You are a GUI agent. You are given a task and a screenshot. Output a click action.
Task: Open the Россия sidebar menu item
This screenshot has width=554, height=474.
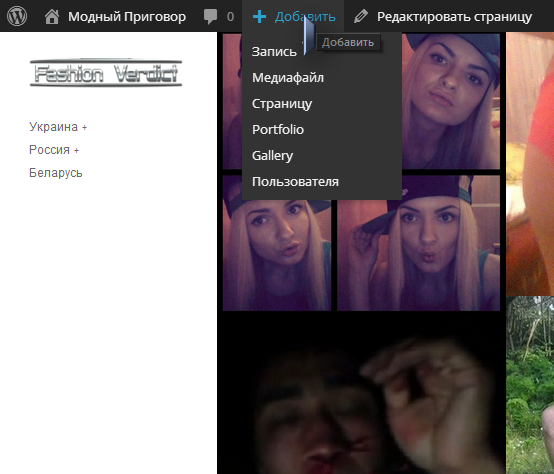click(49, 149)
